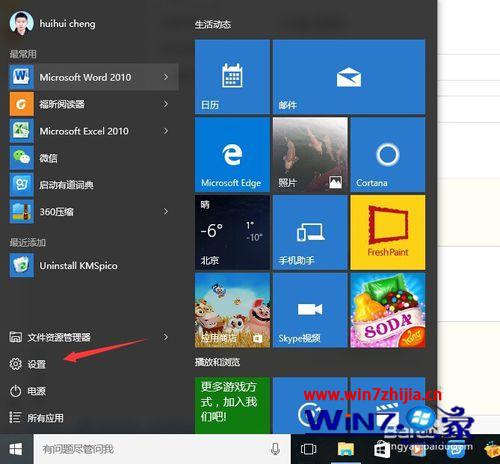Expand 360压缩 jump list arrow
500x464 pixels.
pyautogui.click(x=165, y=211)
